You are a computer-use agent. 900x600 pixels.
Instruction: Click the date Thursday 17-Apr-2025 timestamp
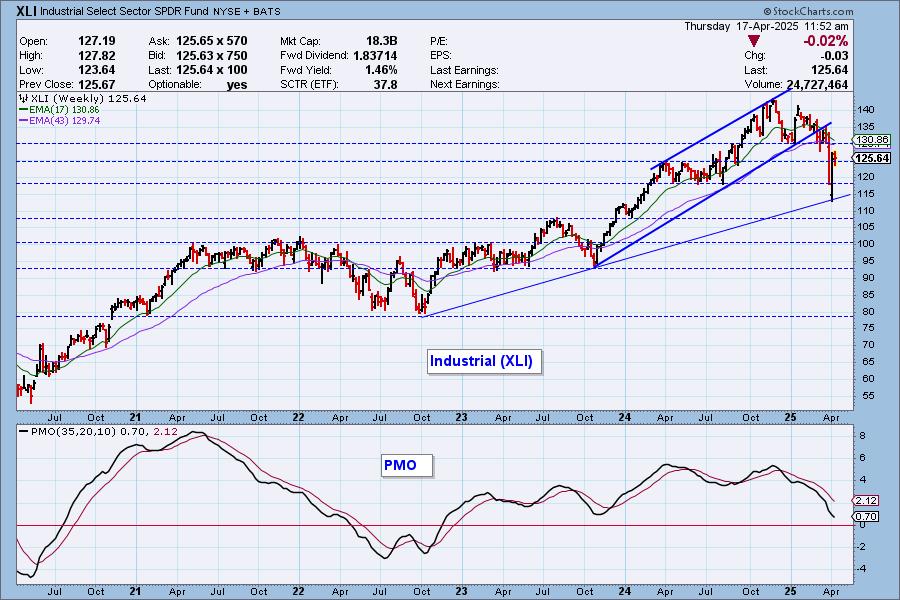[x=766, y=26]
